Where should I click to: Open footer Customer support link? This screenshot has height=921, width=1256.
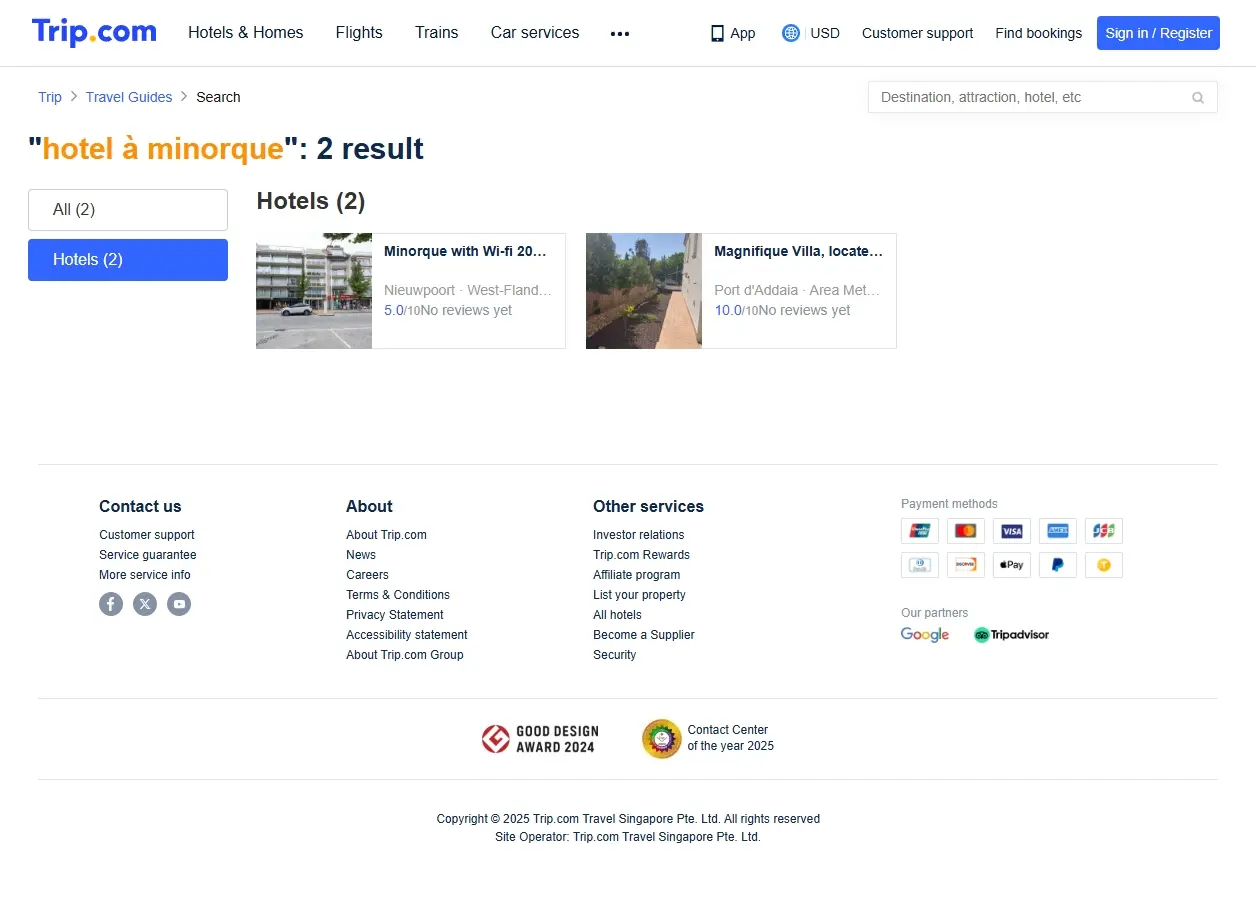point(147,535)
